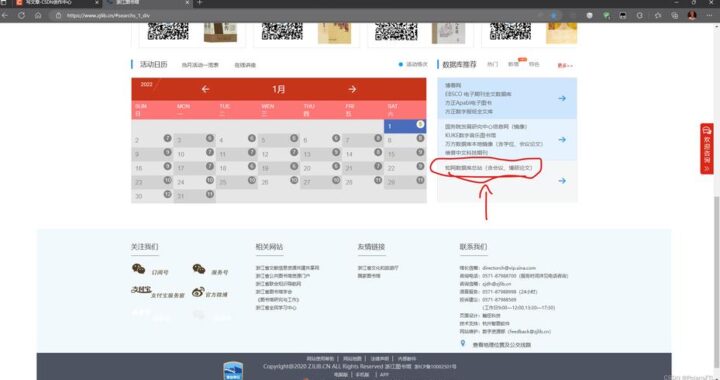Viewport: 720px width, 380px height.
Task: Open the red 欢迎咨询 side widget
Action: click(x=707, y=148)
